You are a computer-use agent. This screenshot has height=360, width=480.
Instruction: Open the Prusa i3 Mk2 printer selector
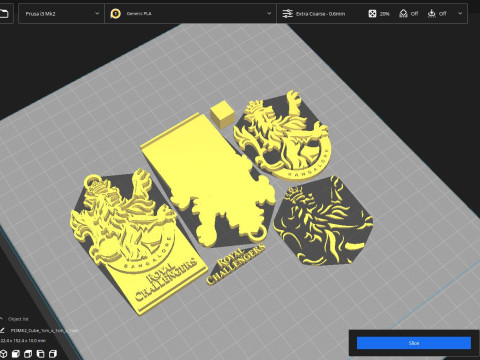pyautogui.click(x=62, y=14)
